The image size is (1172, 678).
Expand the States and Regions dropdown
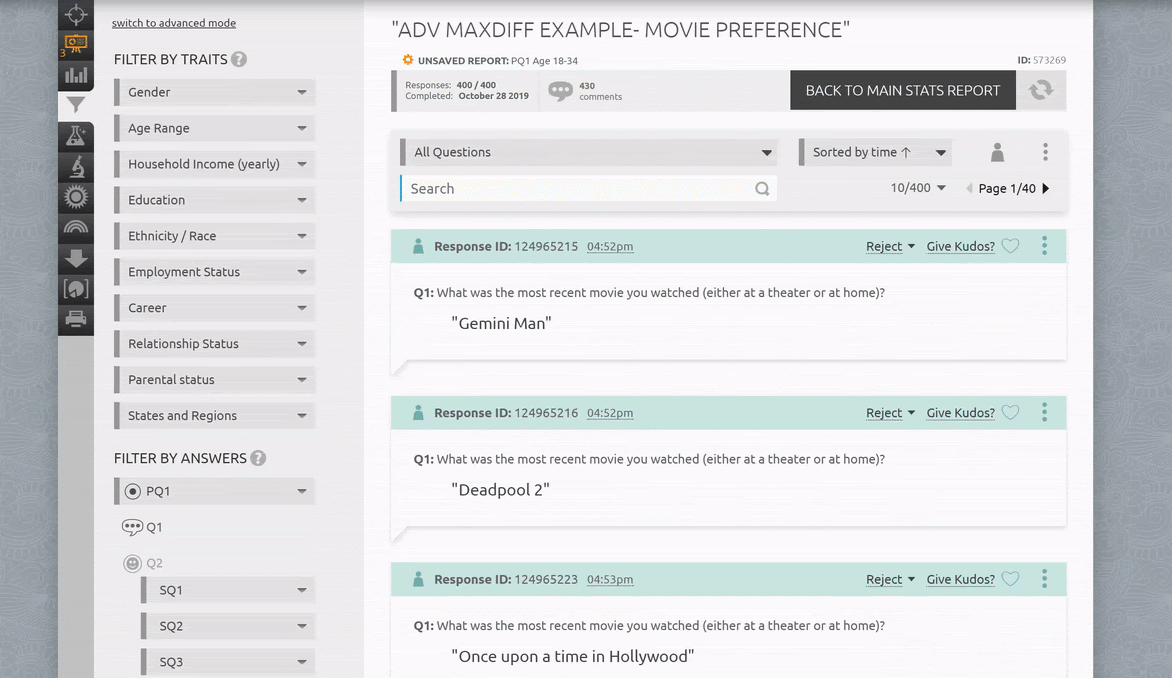pos(215,415)
